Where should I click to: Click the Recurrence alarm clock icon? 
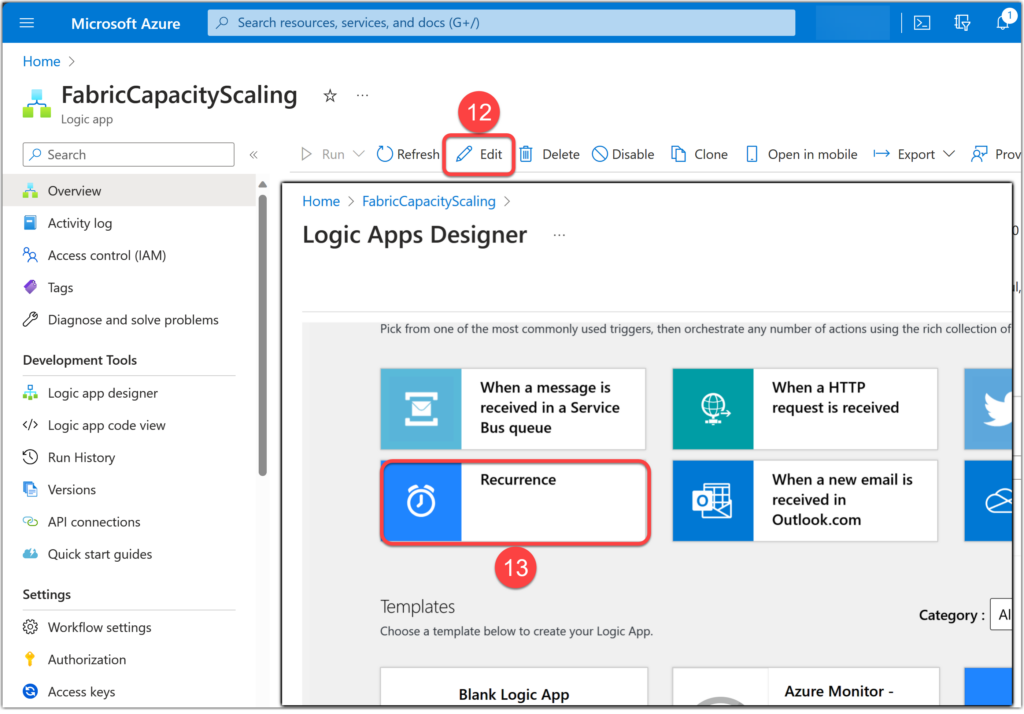pos(421,501)
